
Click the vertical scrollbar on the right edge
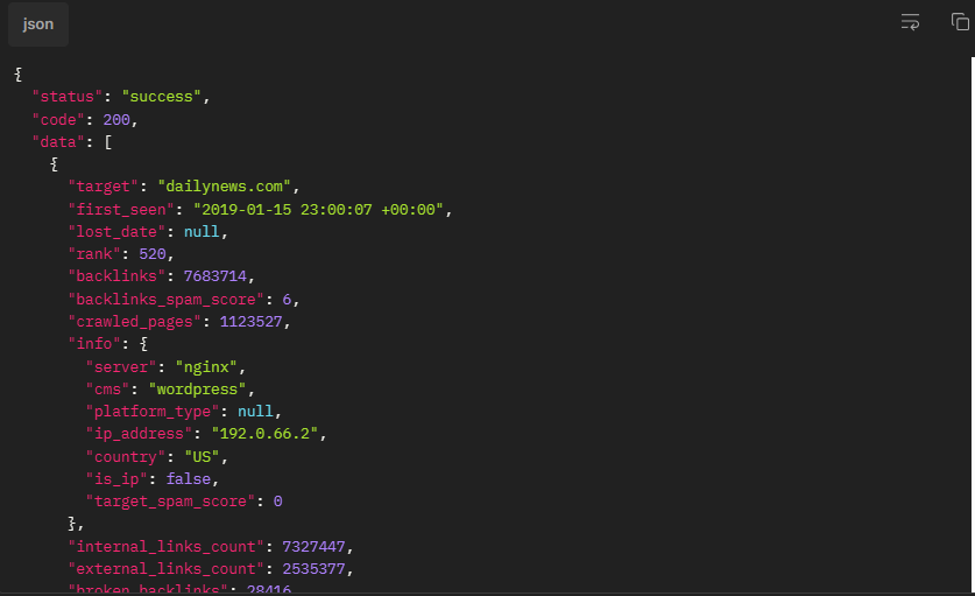973,324
